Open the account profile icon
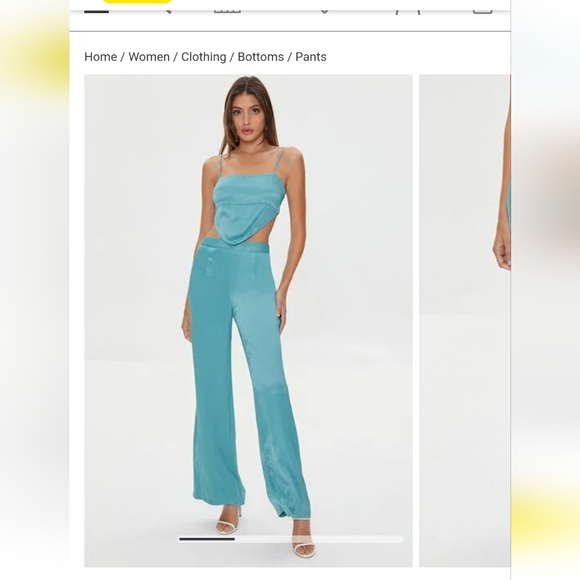The width and height of the screenshot is (580, 580). point(408,10)
